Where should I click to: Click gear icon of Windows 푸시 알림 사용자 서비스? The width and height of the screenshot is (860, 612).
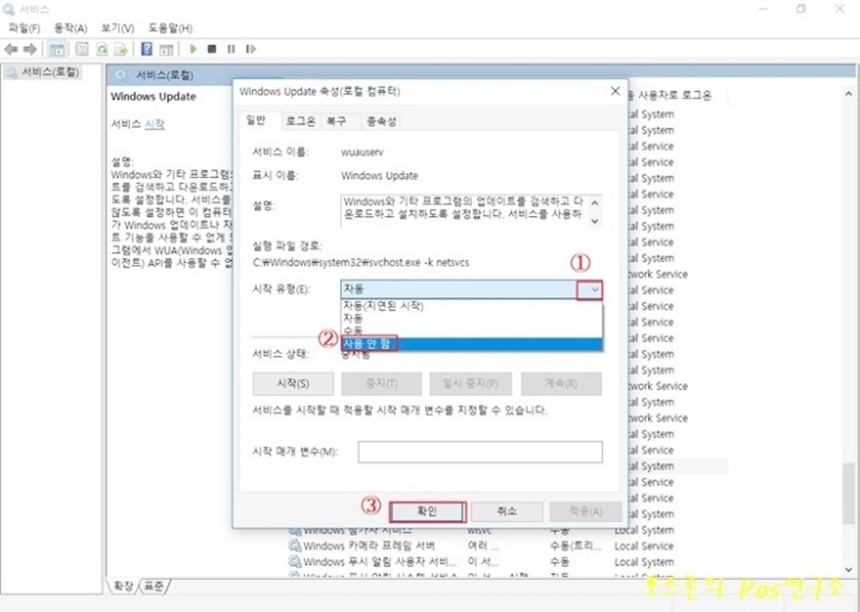coord(295,562)
